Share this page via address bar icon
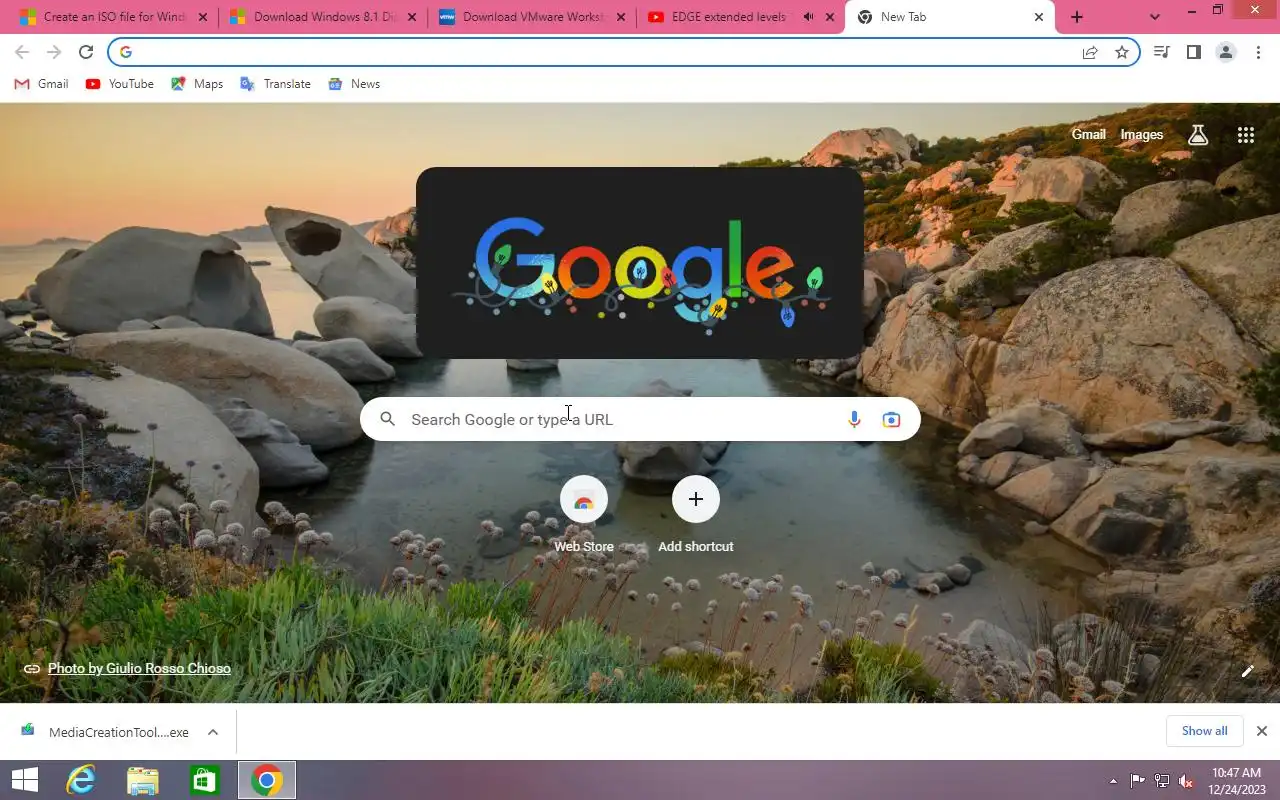 [1090, 52]
